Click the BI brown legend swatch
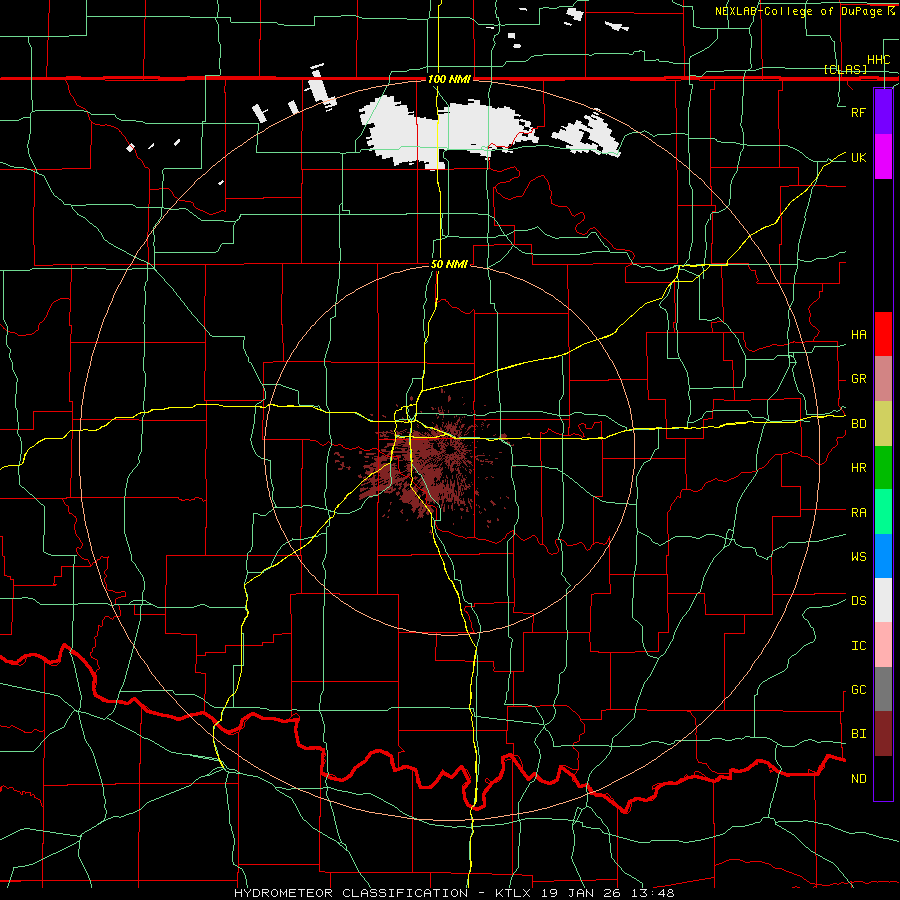The width and height of the screenshot is (900, 900). pos(883,734)
